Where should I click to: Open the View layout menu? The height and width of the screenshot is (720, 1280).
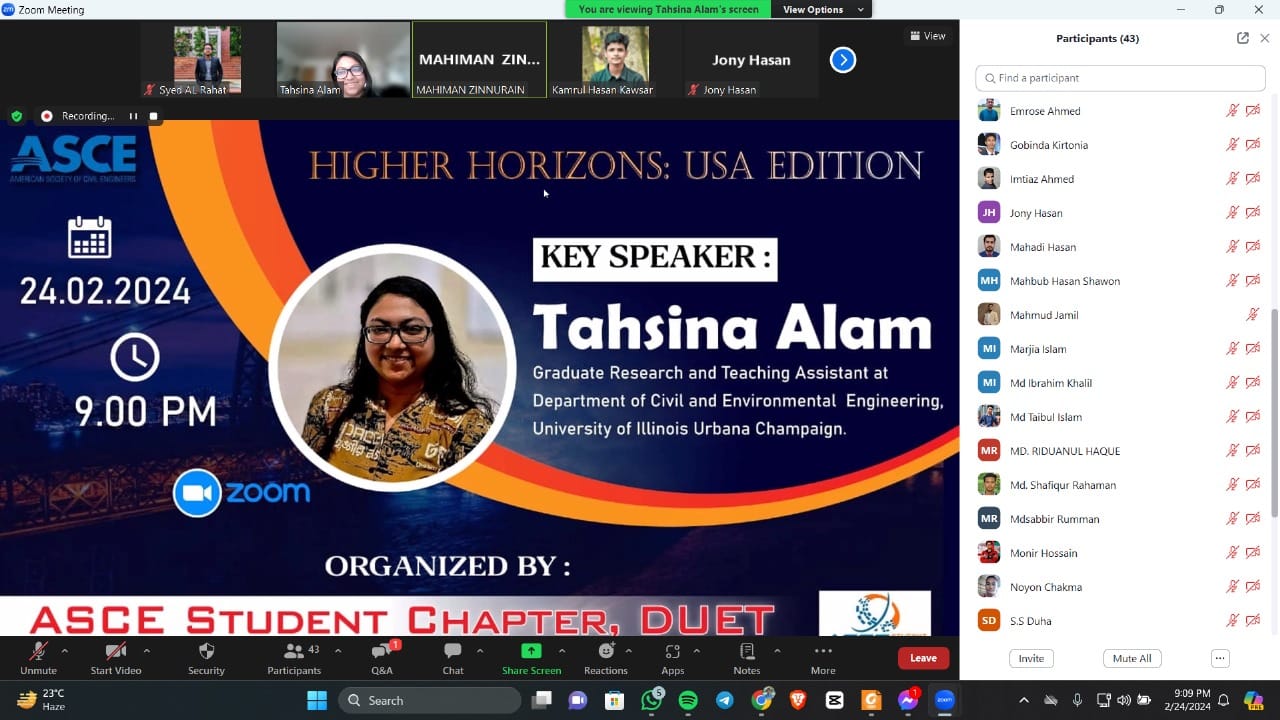coord(928,36)
